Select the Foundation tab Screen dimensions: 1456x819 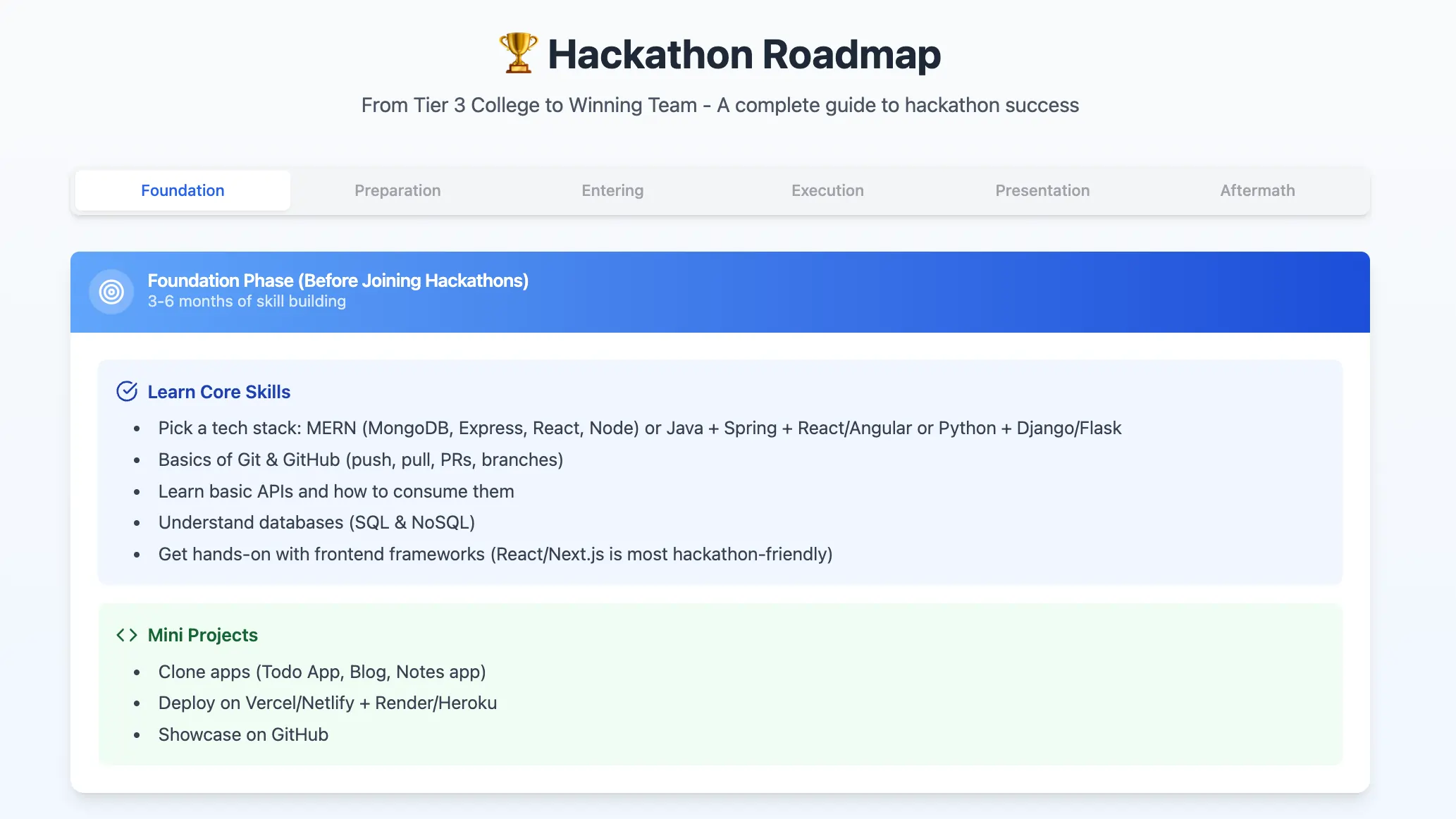pyautogui.click(x=183, y=190)
